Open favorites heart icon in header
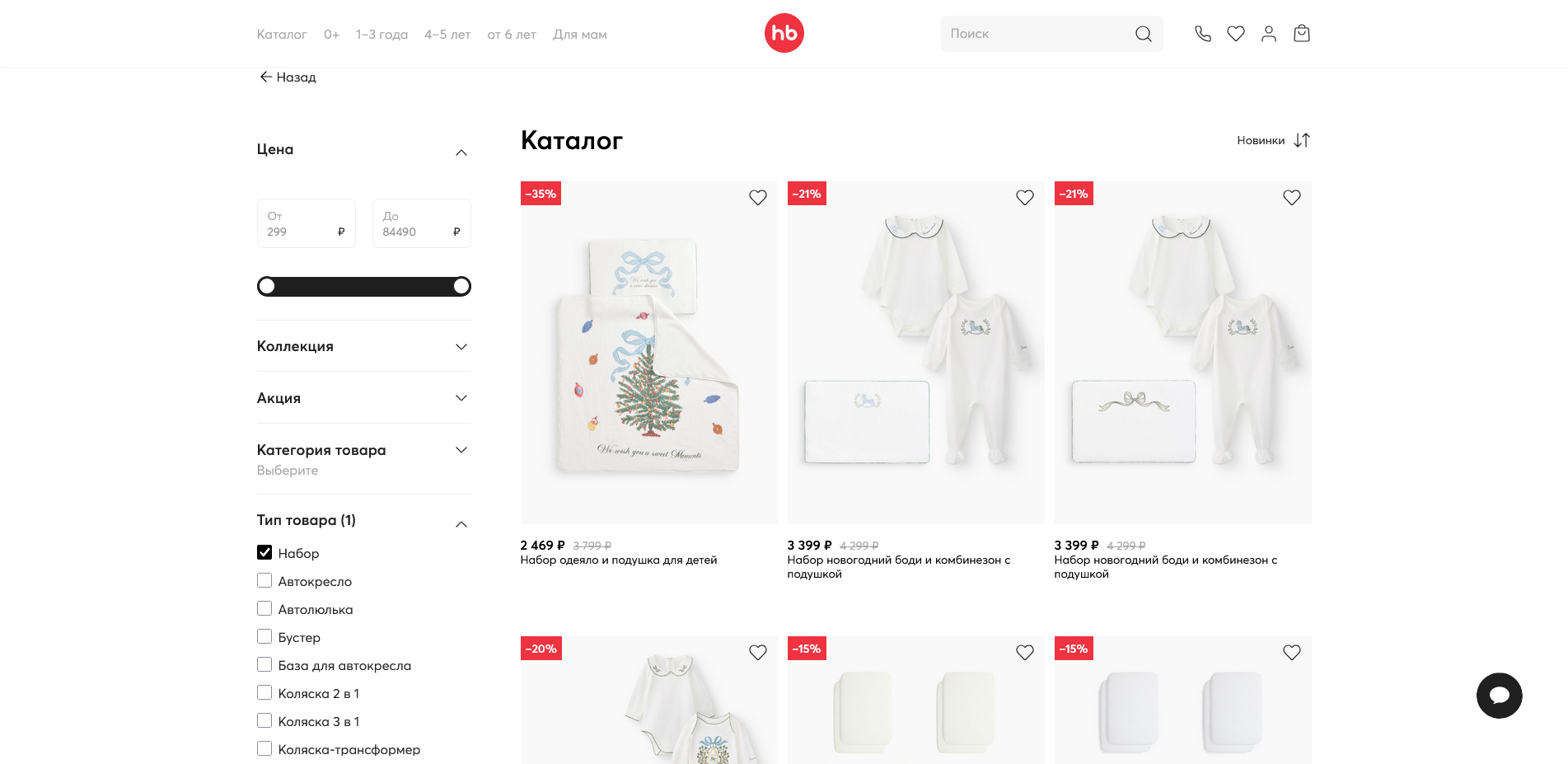The height and width of the screenshot is (764, 1568). 1236,34
